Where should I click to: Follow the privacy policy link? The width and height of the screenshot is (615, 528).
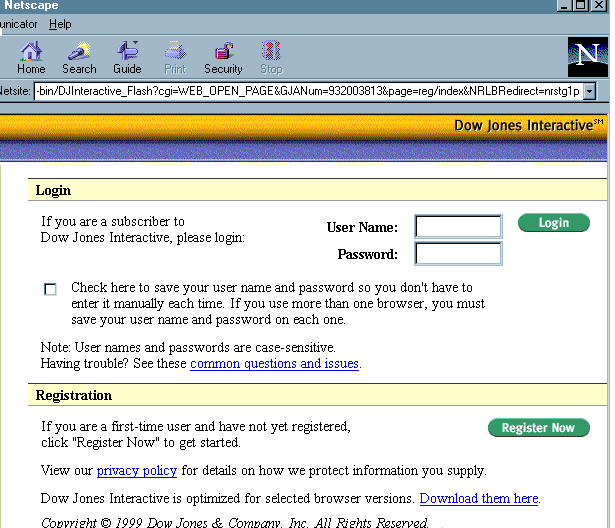[137, 470]
